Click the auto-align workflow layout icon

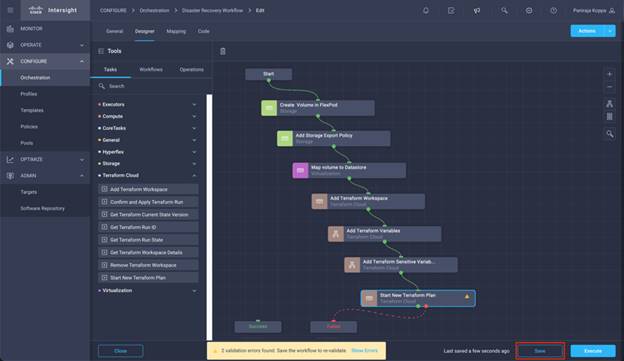[x=609, y=104]
